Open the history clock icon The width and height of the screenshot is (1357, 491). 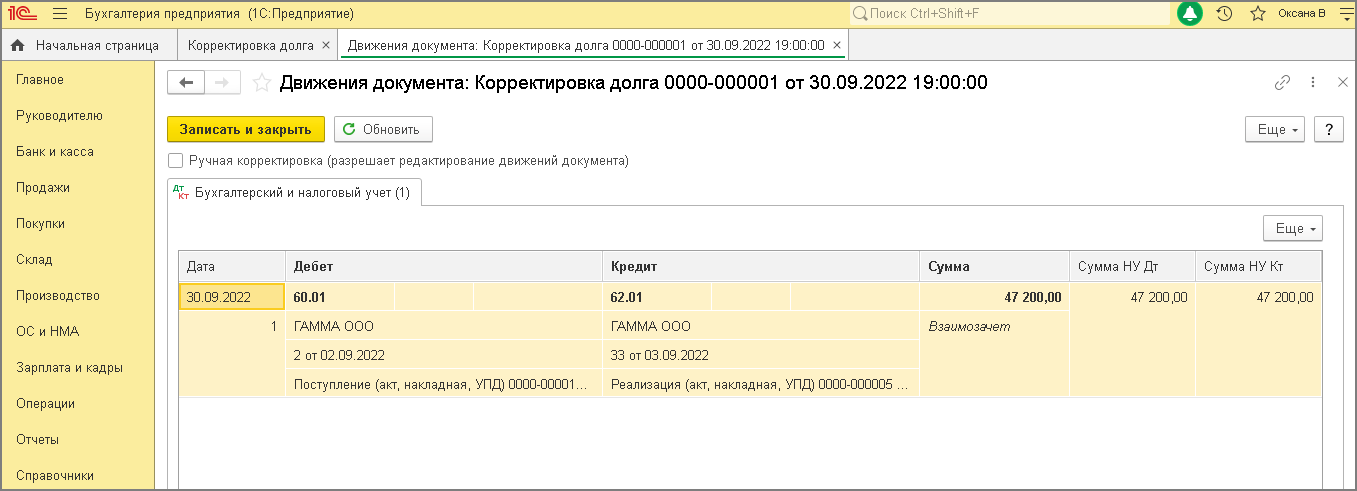click(x=1224, y=14)
